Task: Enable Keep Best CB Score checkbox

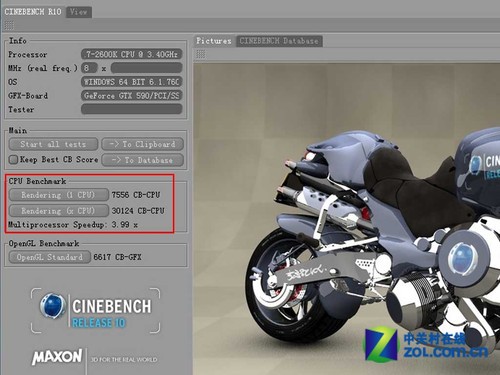Action: pyautogui.click(x=13, y=160)
